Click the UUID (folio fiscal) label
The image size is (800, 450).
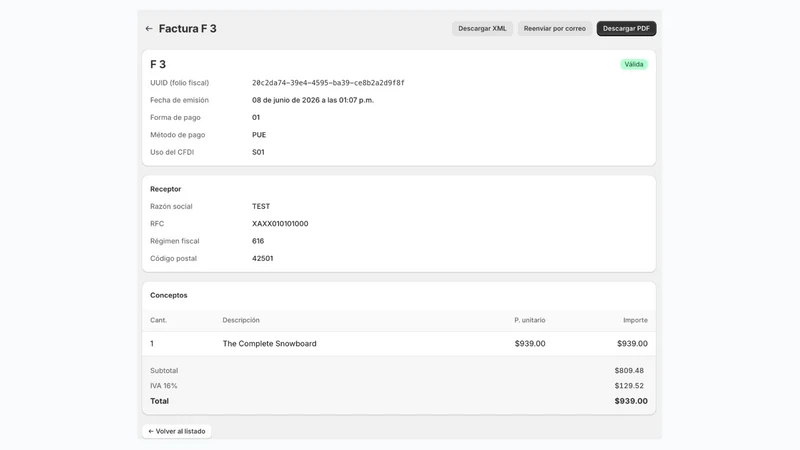point(179,83)
